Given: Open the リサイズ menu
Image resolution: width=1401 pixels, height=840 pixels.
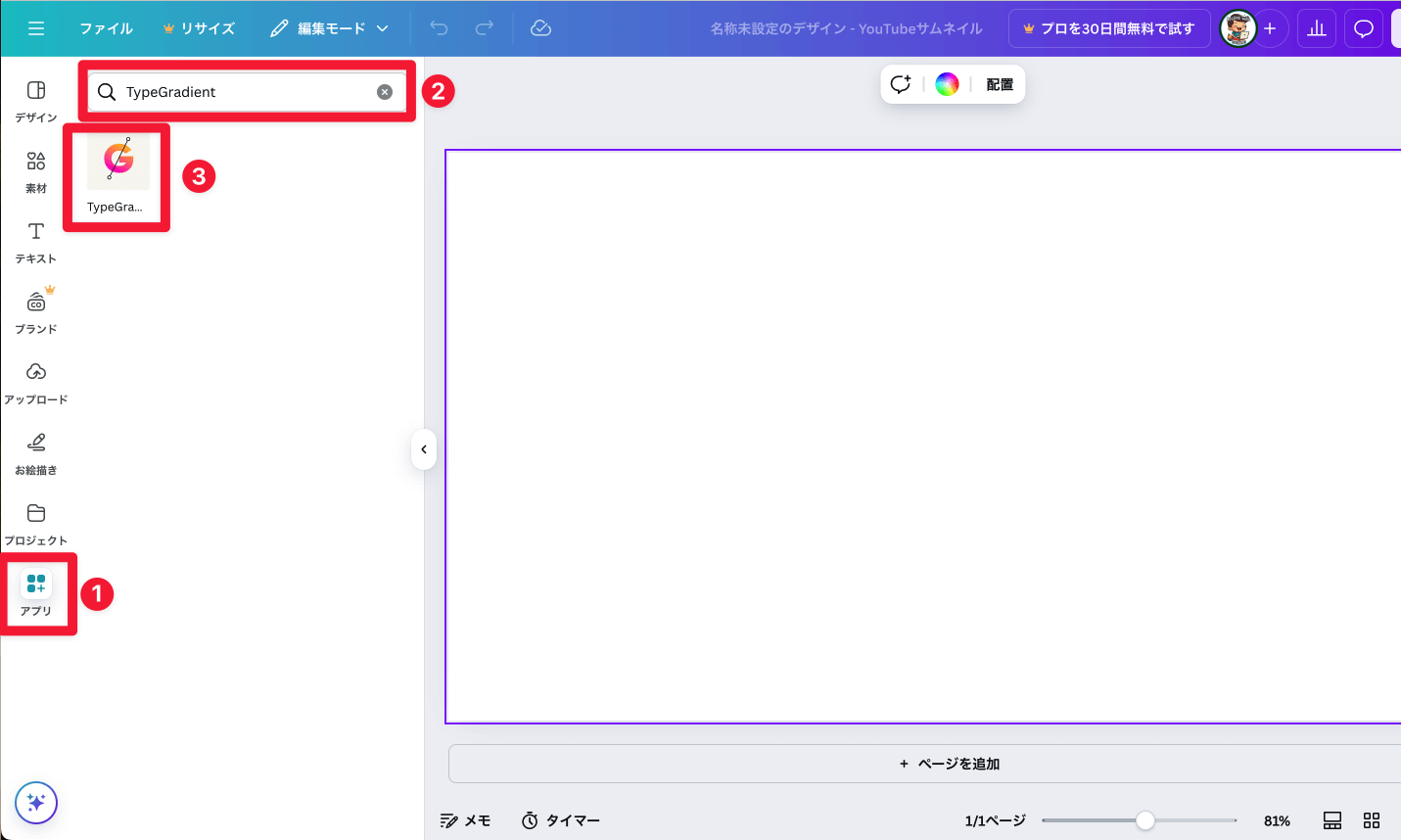Looking at the screenshot, I should (199, 28).
